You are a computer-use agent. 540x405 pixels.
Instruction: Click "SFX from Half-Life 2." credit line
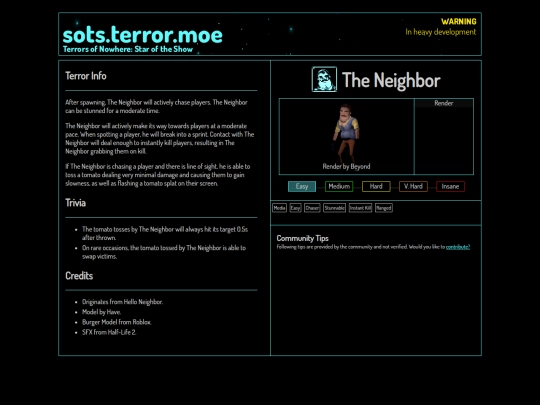click(x=109, y=332)
